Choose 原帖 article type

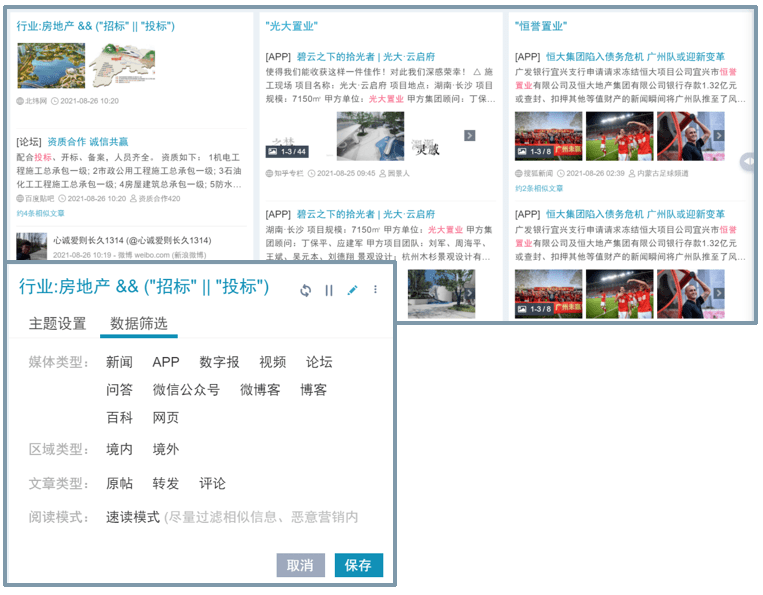click(119, 483)
